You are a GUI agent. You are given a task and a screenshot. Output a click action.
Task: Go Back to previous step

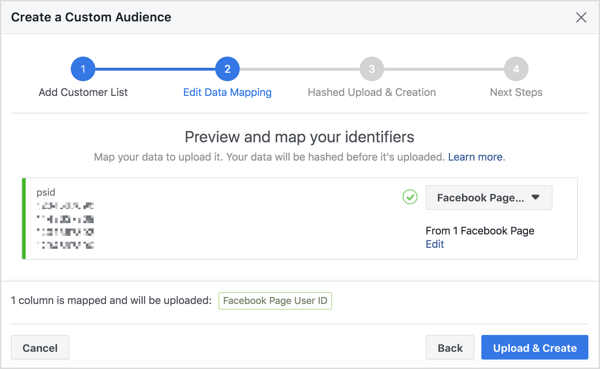(x=450, y=348)
